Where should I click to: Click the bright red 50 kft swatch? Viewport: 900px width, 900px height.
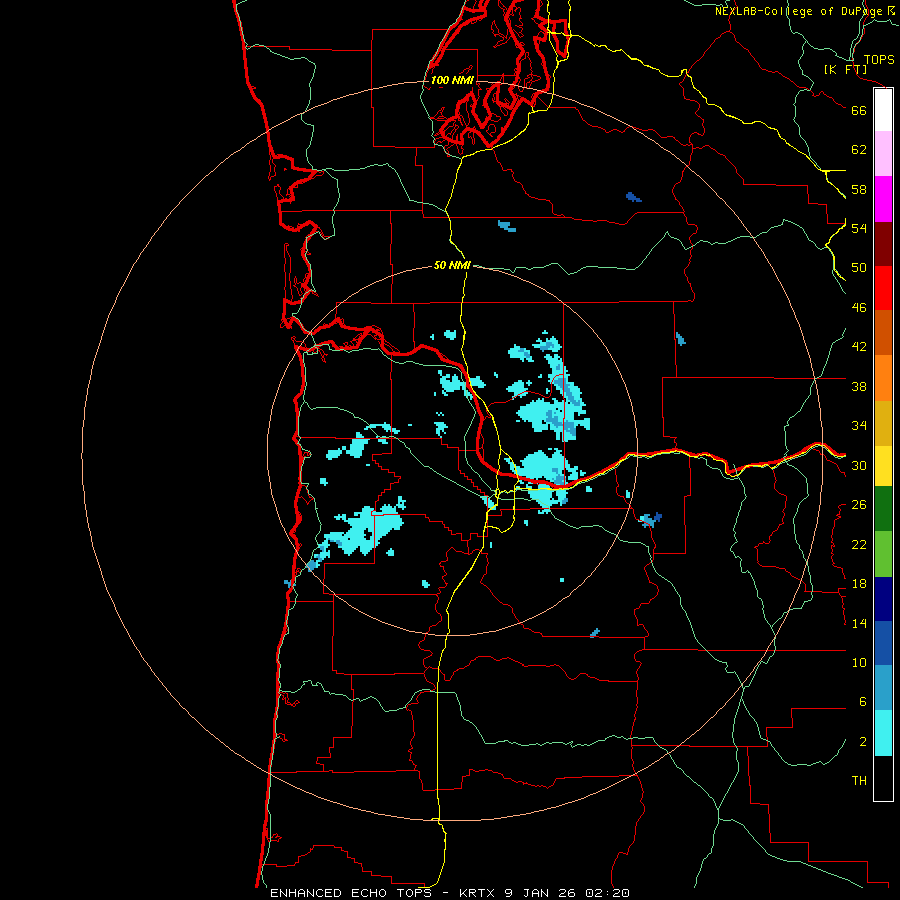coord(883,288)
